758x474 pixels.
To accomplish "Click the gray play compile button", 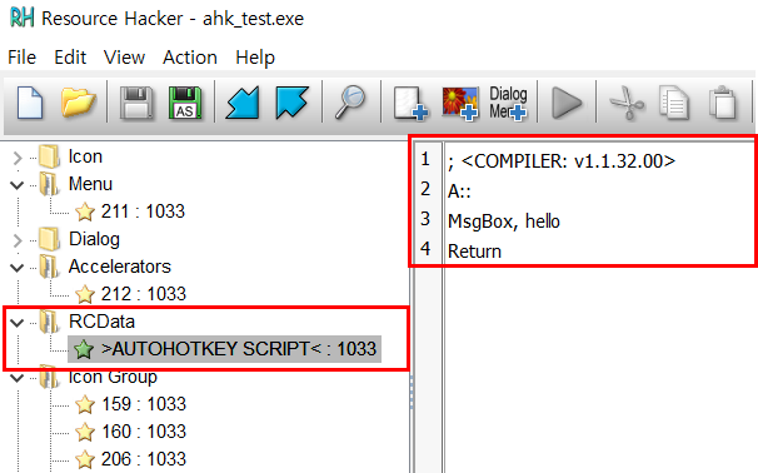I will point(567,102).
